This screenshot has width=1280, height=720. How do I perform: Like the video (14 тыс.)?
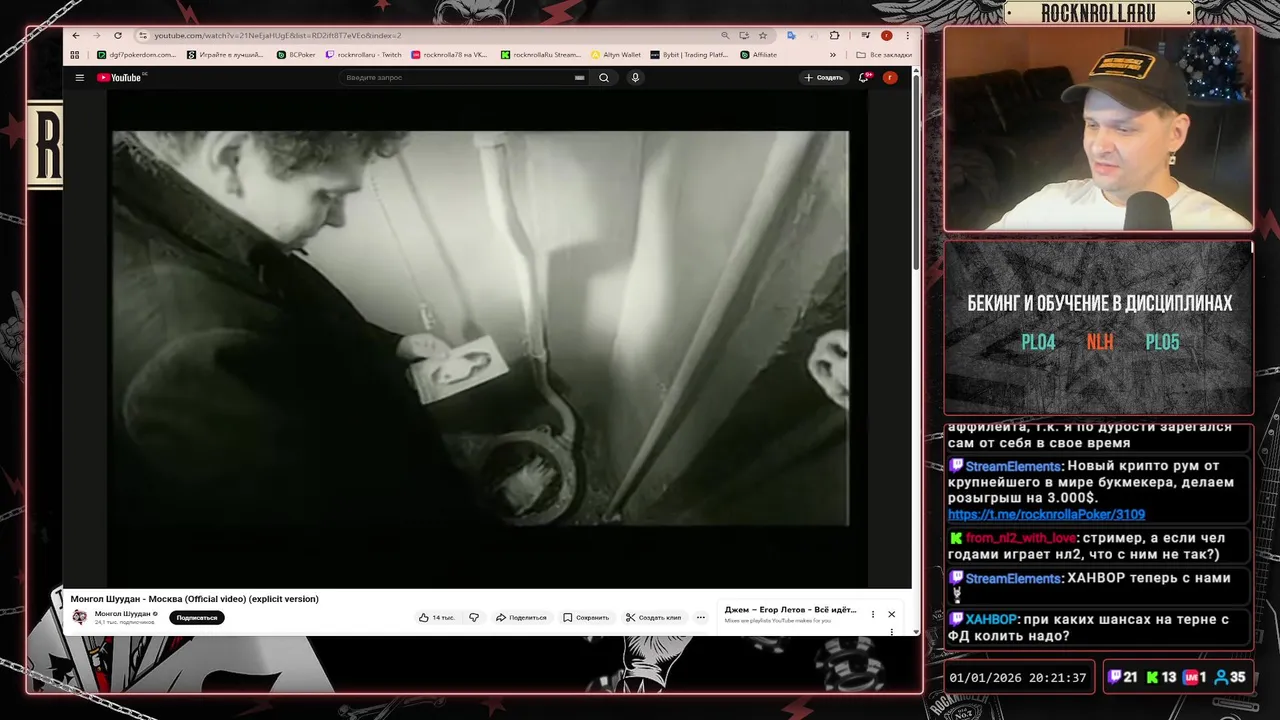tap(437, 618)
